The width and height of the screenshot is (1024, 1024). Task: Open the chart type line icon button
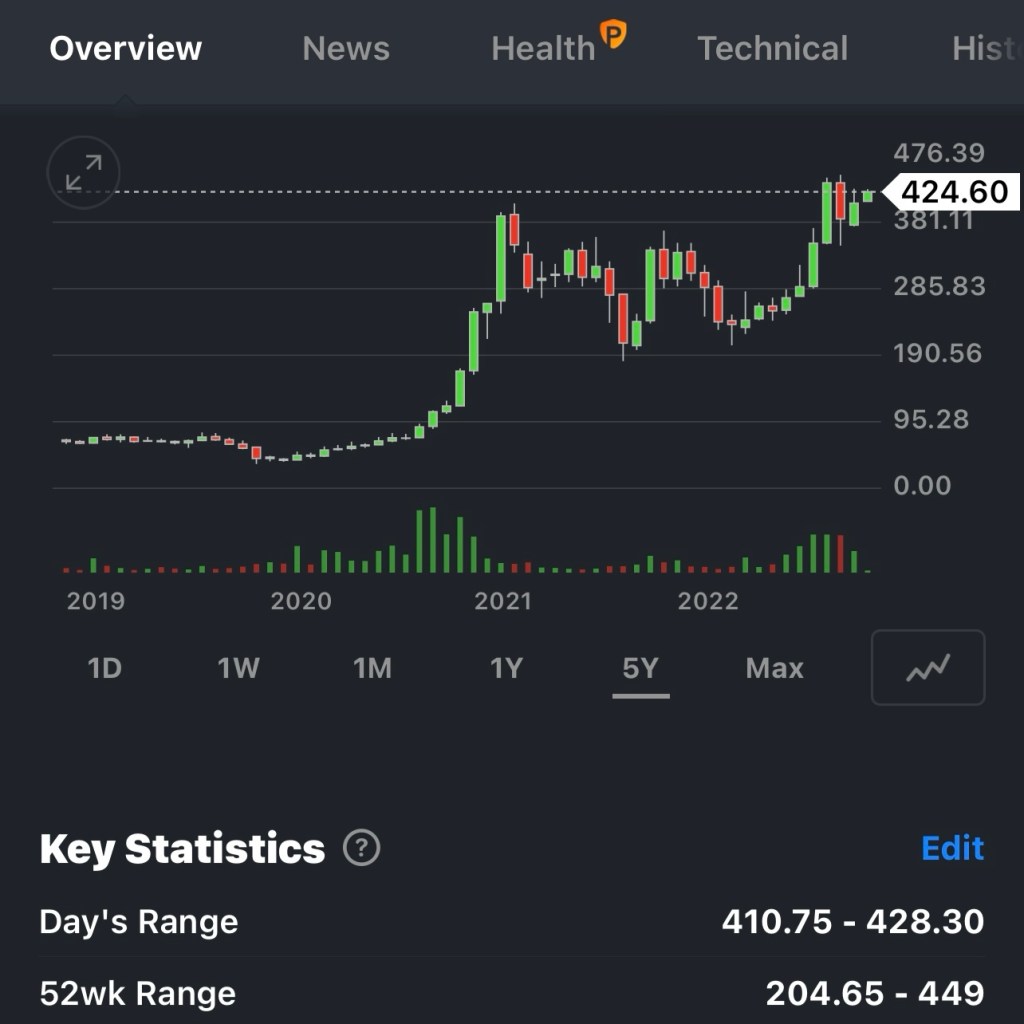[927, 667]
